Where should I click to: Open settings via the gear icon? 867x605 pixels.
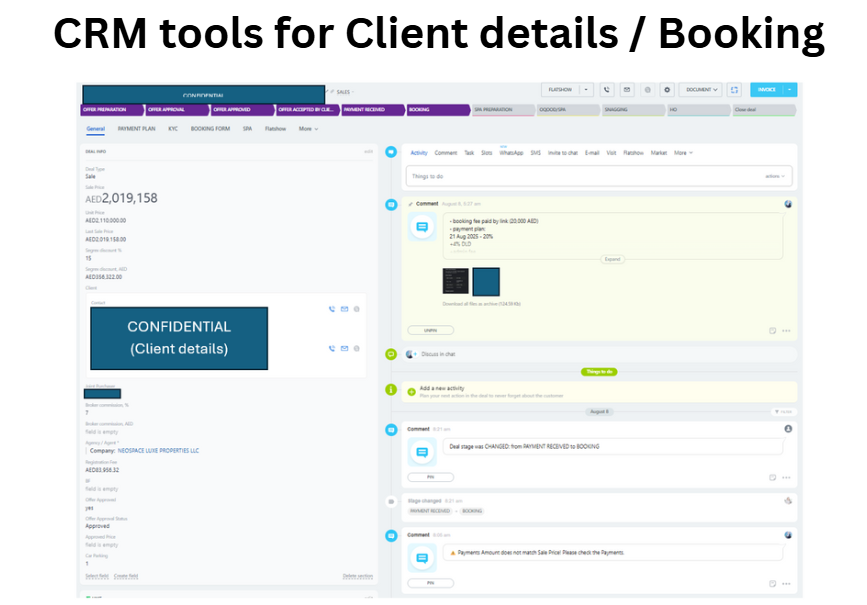668,89
